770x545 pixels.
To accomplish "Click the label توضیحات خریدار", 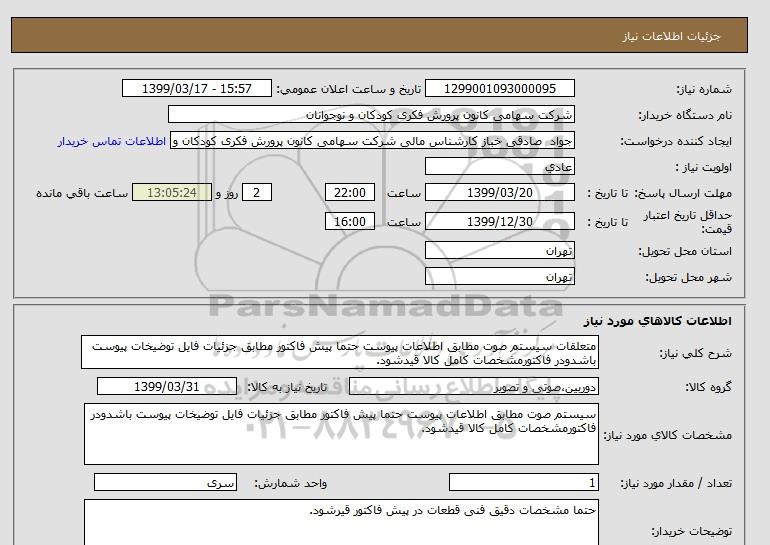I will point(691,531).
